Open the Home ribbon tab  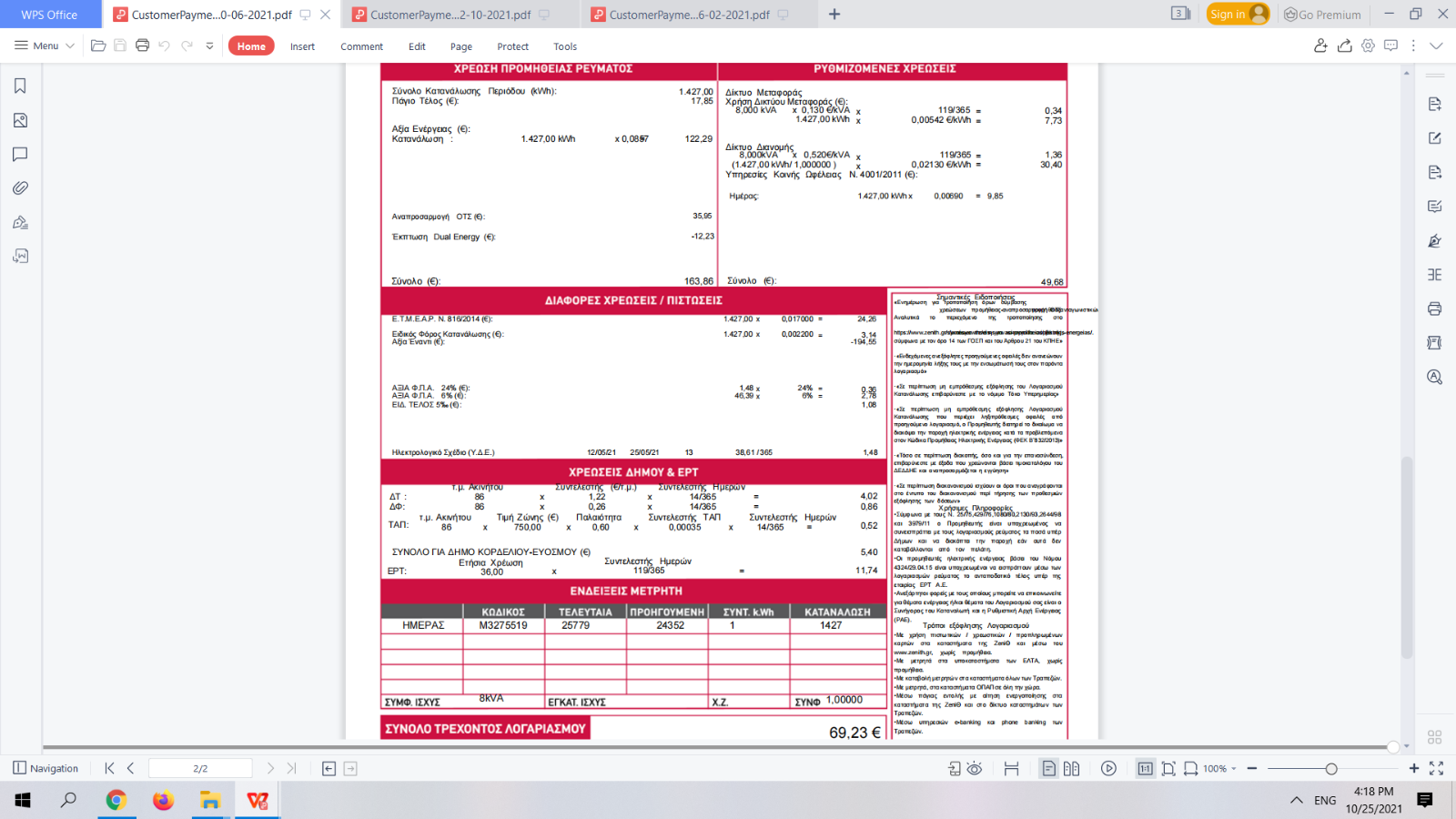pos(251,45)
